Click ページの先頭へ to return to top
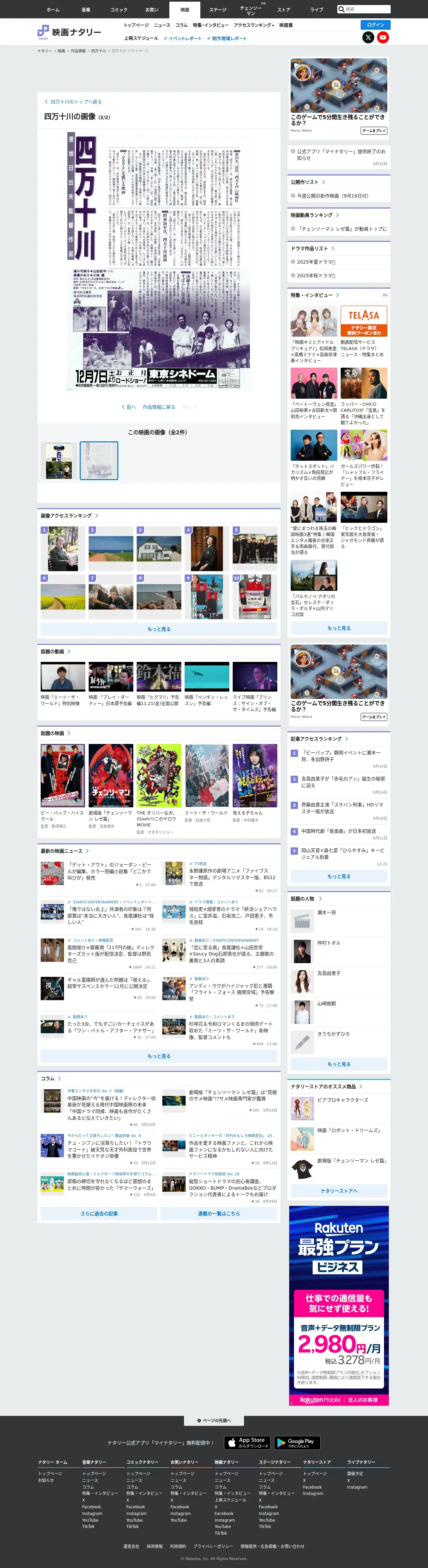 214,1421
